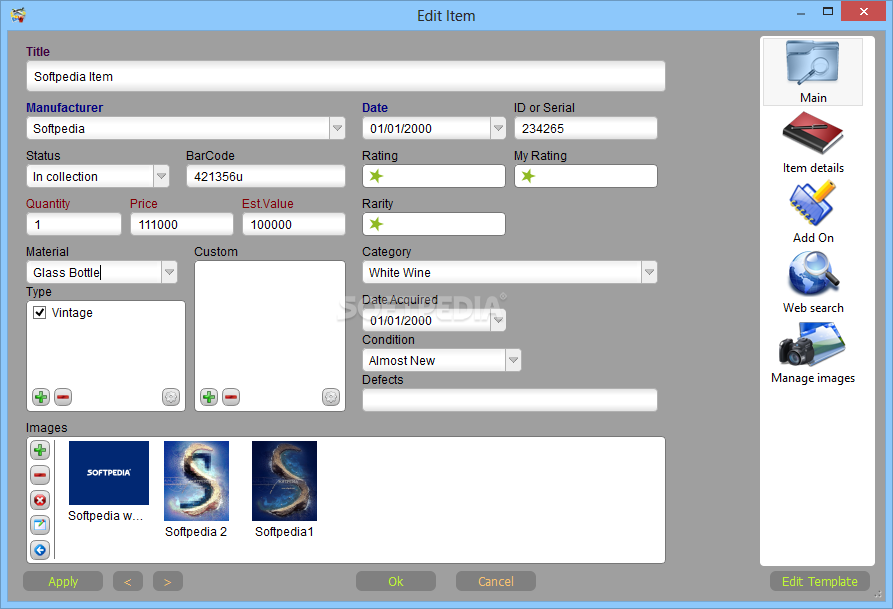
Task: Confirm with the Ok button
Action: coord(396,581)
